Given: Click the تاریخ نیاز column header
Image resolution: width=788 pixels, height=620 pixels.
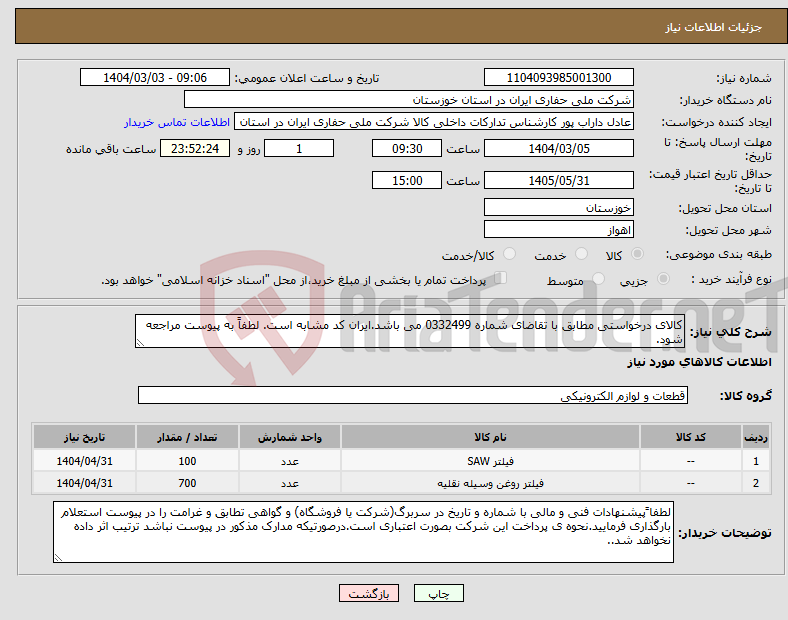Looking at the screenshot, I should (x=84, y=437).
